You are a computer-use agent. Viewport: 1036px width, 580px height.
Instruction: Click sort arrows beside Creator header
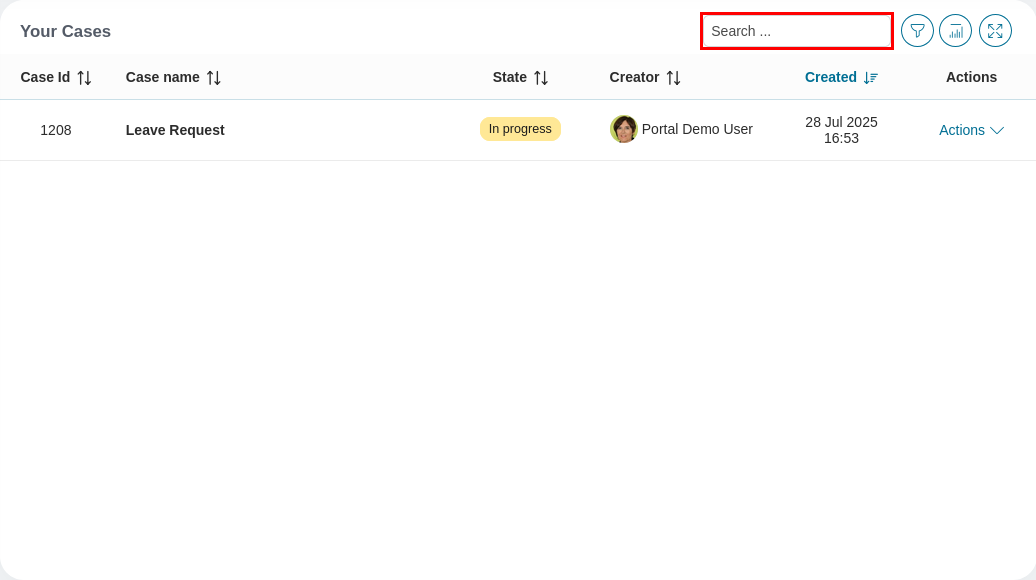click(x=673, y=78)
